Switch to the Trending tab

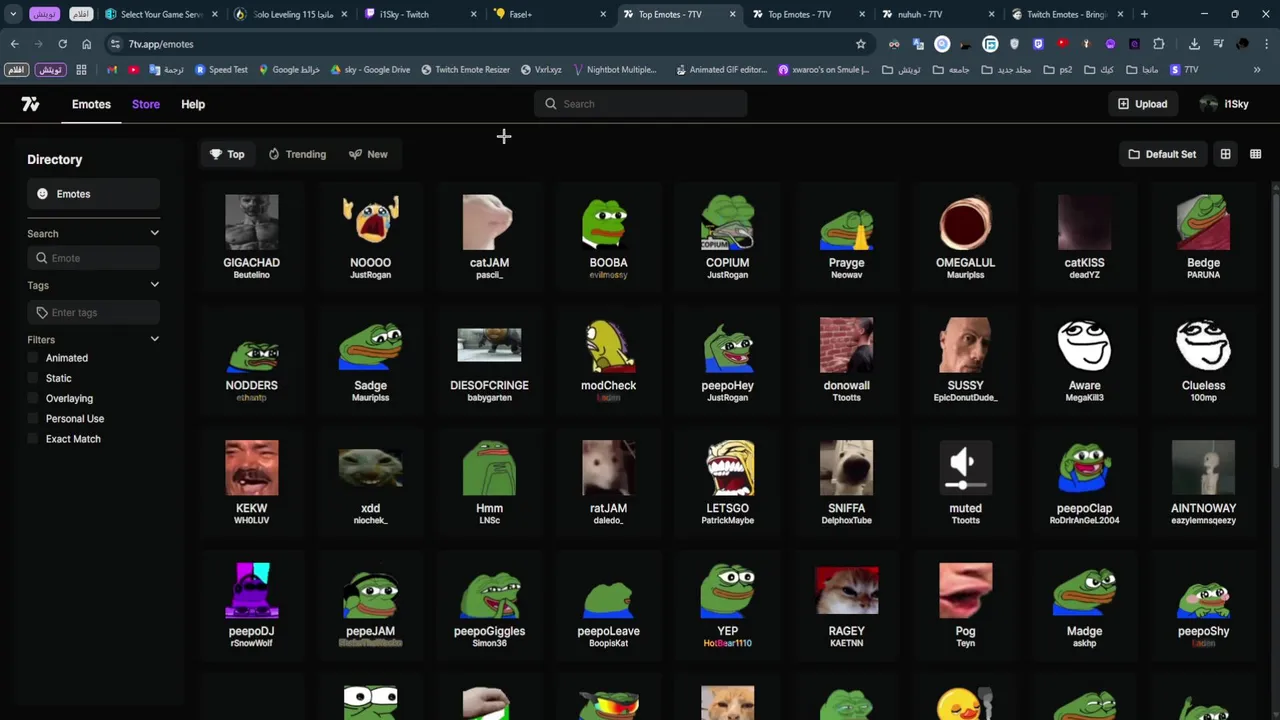[x=297, y=154]
